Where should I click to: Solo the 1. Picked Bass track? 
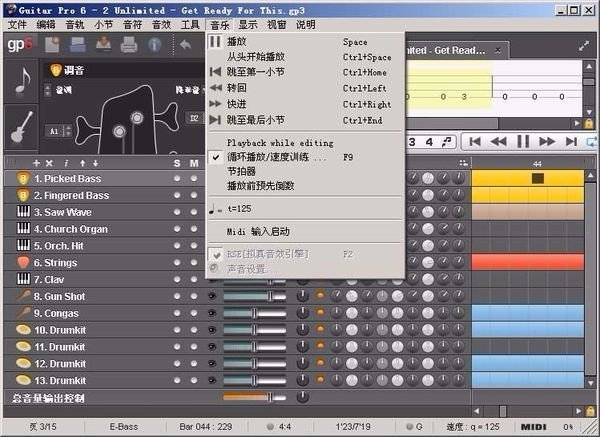tap(177, 178)
